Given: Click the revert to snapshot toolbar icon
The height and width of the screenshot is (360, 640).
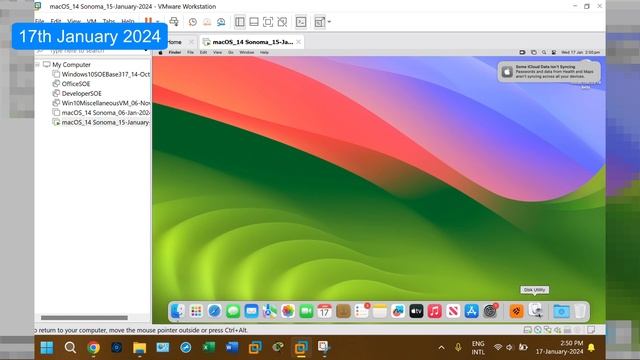Looking at the screenshot, I should (x=207, y=22).
